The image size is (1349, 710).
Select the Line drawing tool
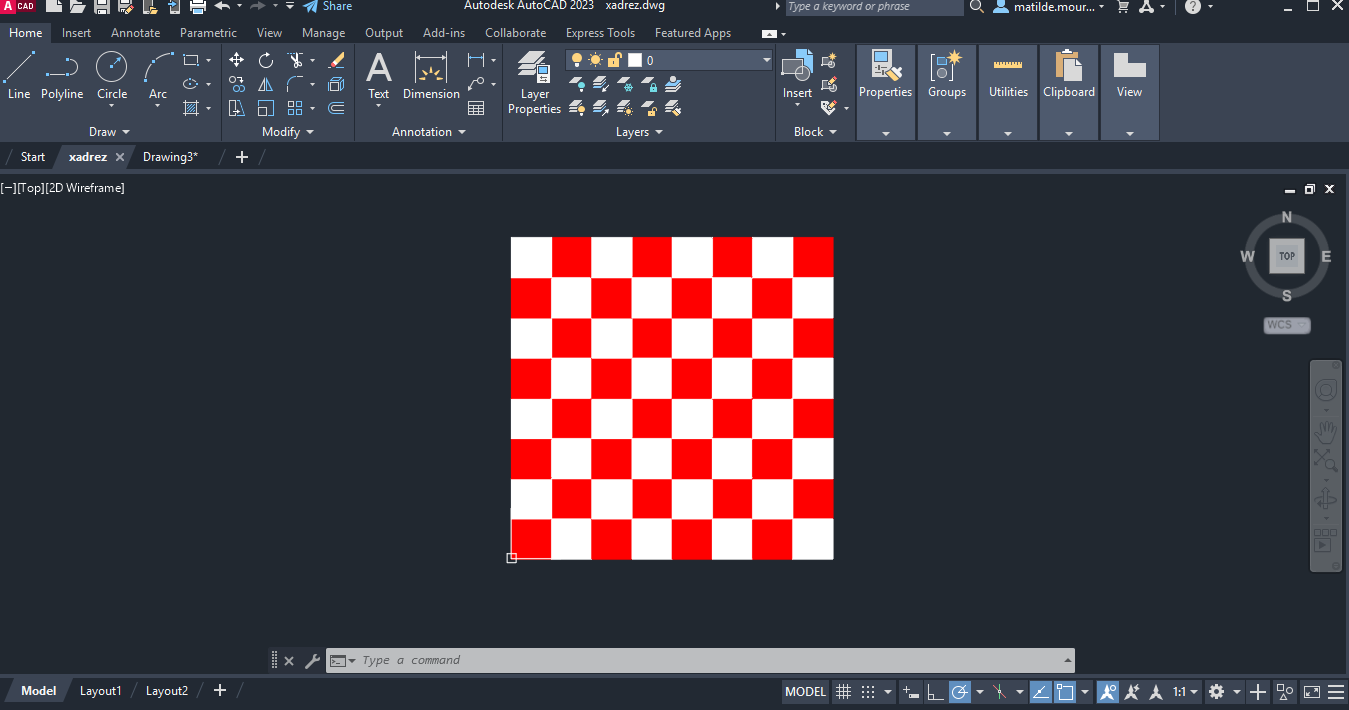click(19, 76)
